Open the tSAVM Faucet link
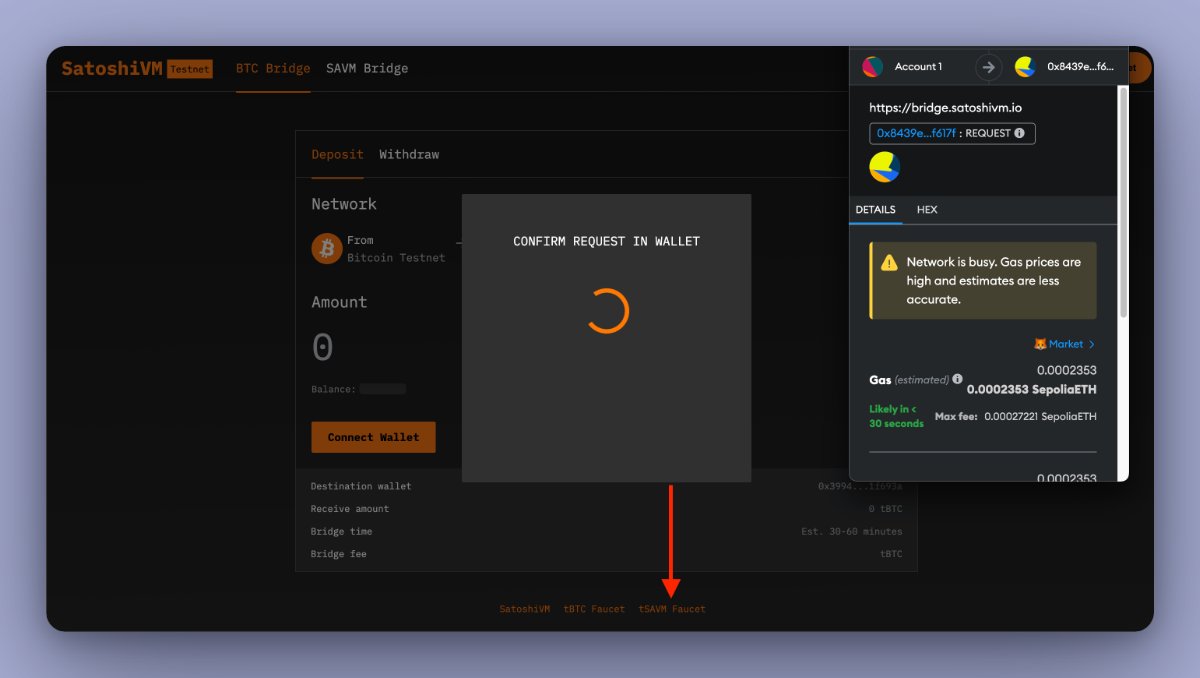The width and height of the screenshot is (1200, 678). (x=672, y=609)
